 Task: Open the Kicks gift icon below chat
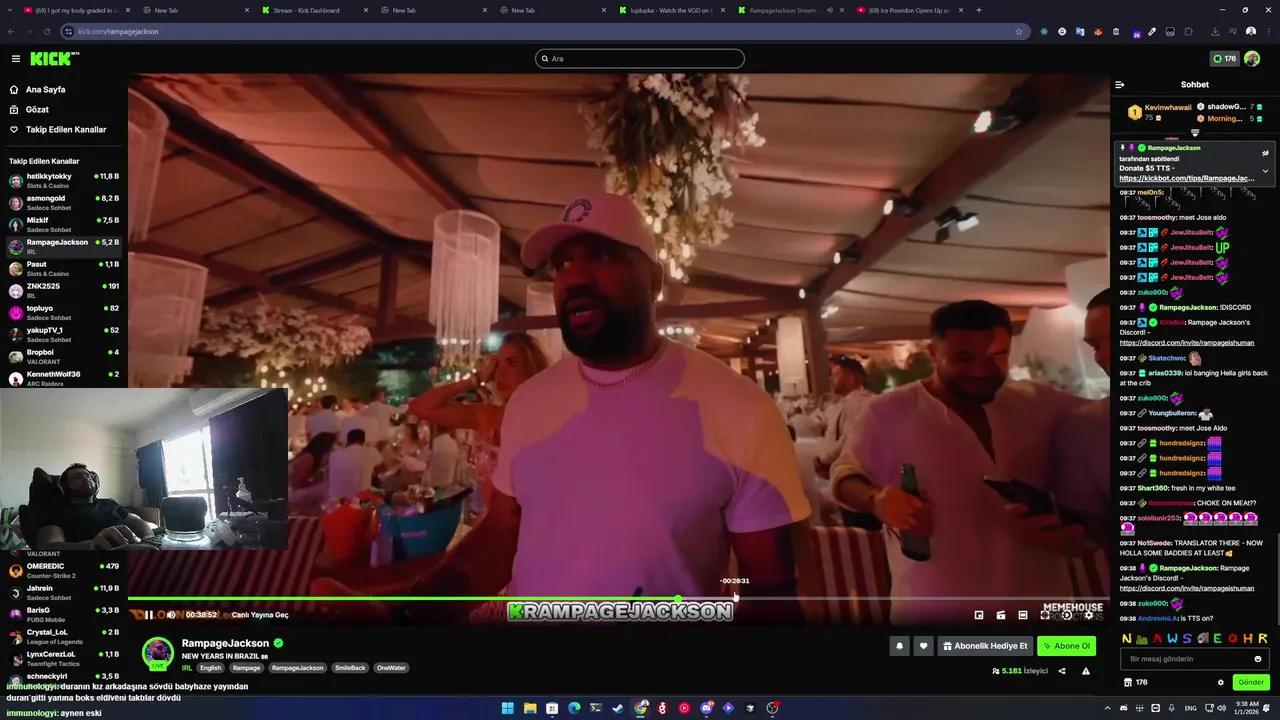point(1128,682)
